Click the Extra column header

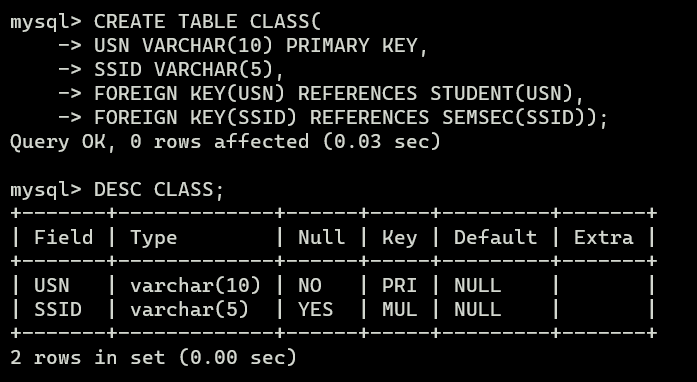click(603, 237)
